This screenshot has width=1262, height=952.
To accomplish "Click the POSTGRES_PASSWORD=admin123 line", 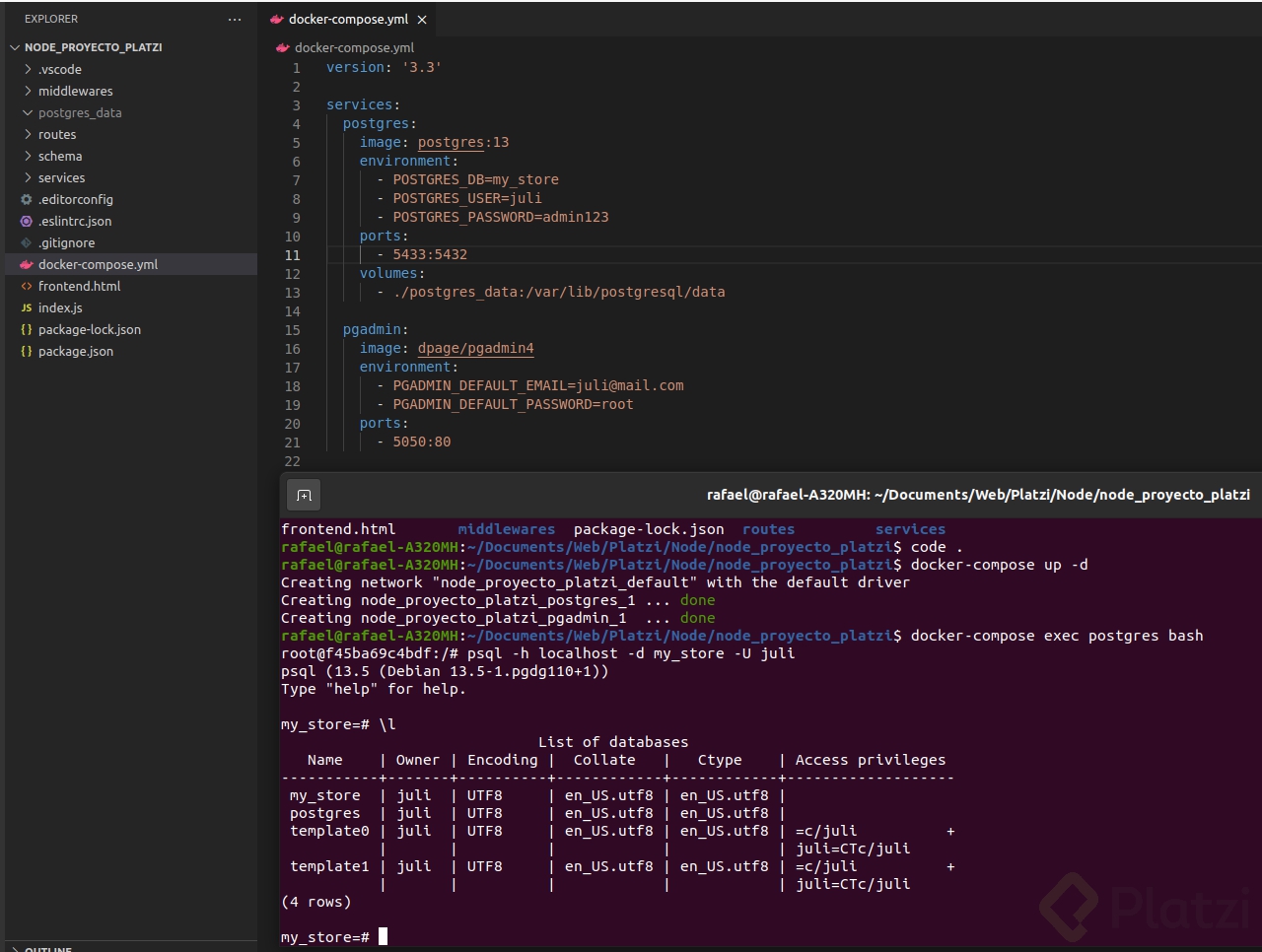I will pos(501,217).
